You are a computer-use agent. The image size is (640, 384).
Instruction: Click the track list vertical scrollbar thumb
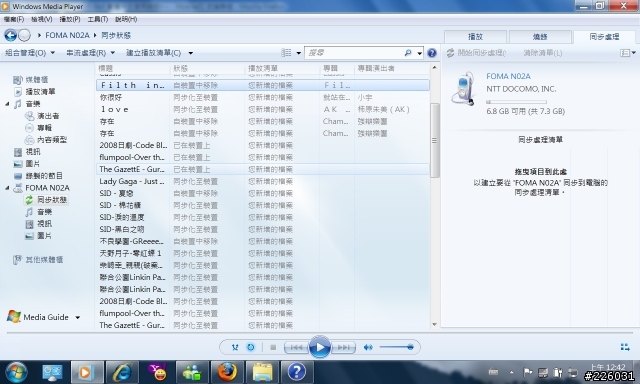click(x=434, y=140)
